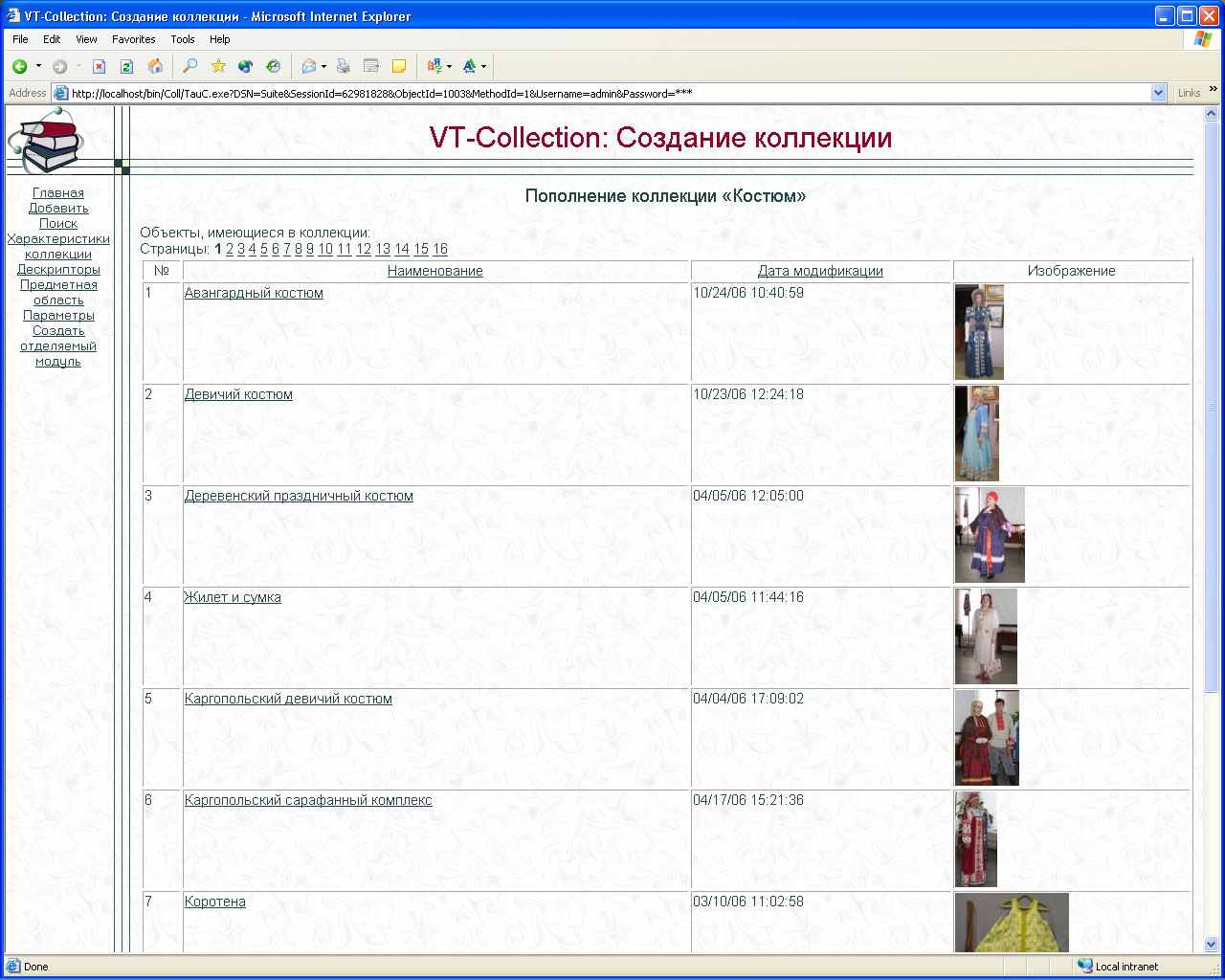Open the Характеристики коллекции sidebar link
This screenshot has width=1225, height=980.
[58, 246]
